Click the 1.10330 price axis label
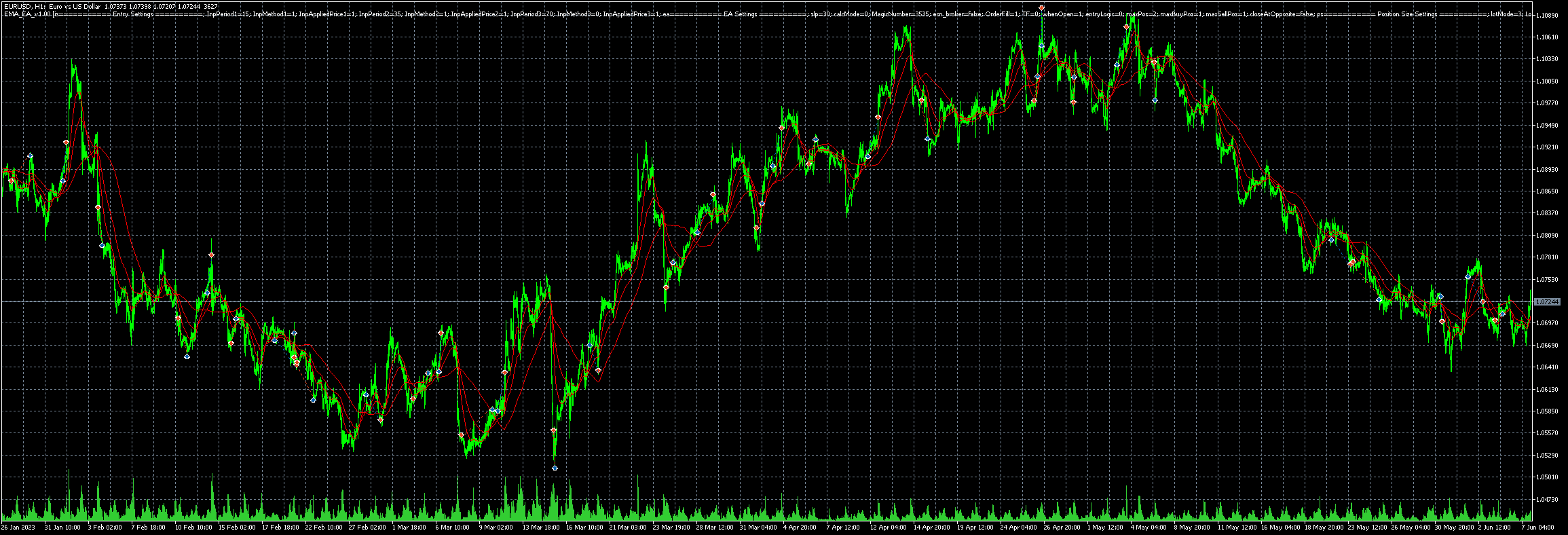 click(x=1548, y=59)
